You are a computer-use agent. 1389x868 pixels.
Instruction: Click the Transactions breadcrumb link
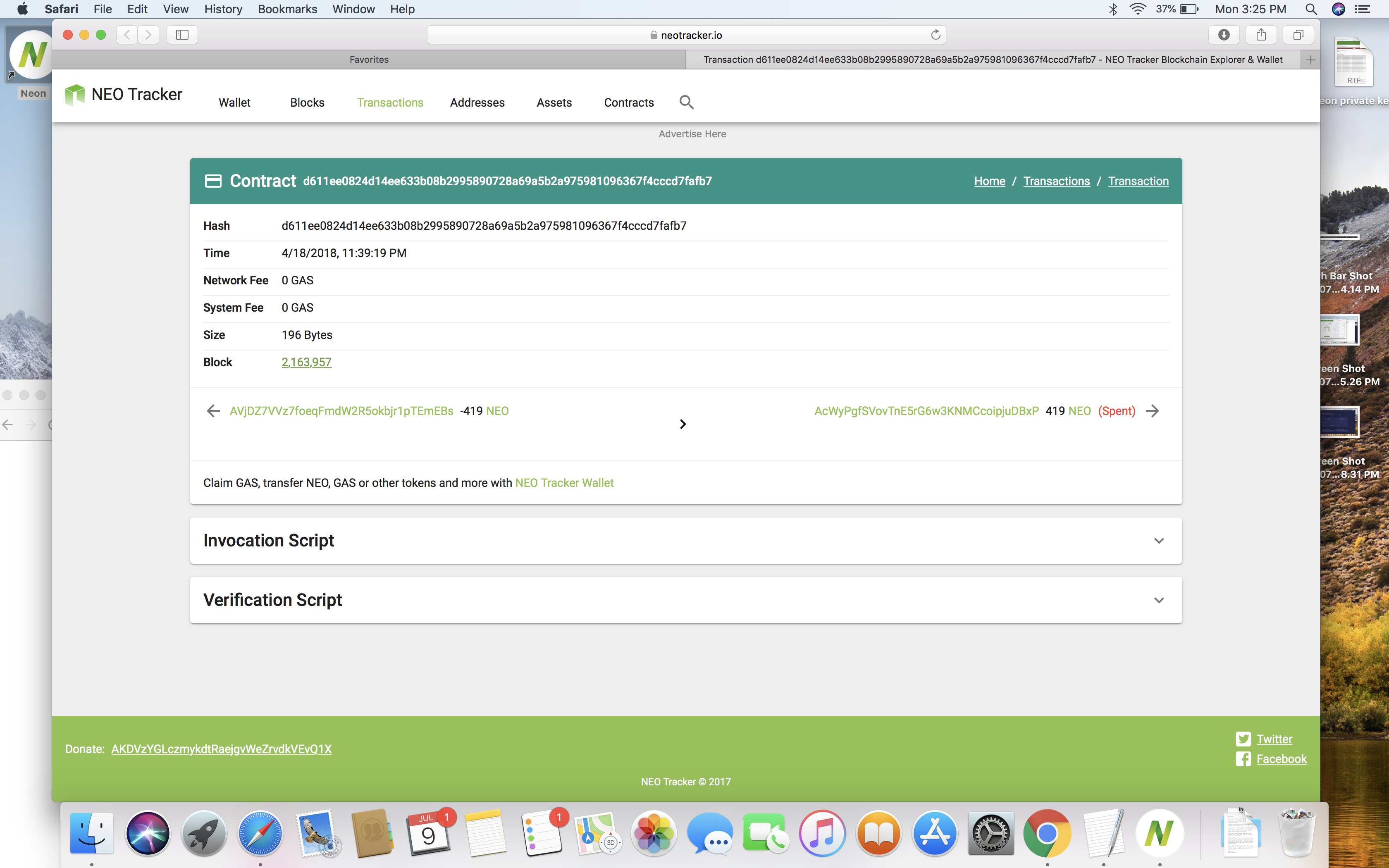(x=1056, y=181)
